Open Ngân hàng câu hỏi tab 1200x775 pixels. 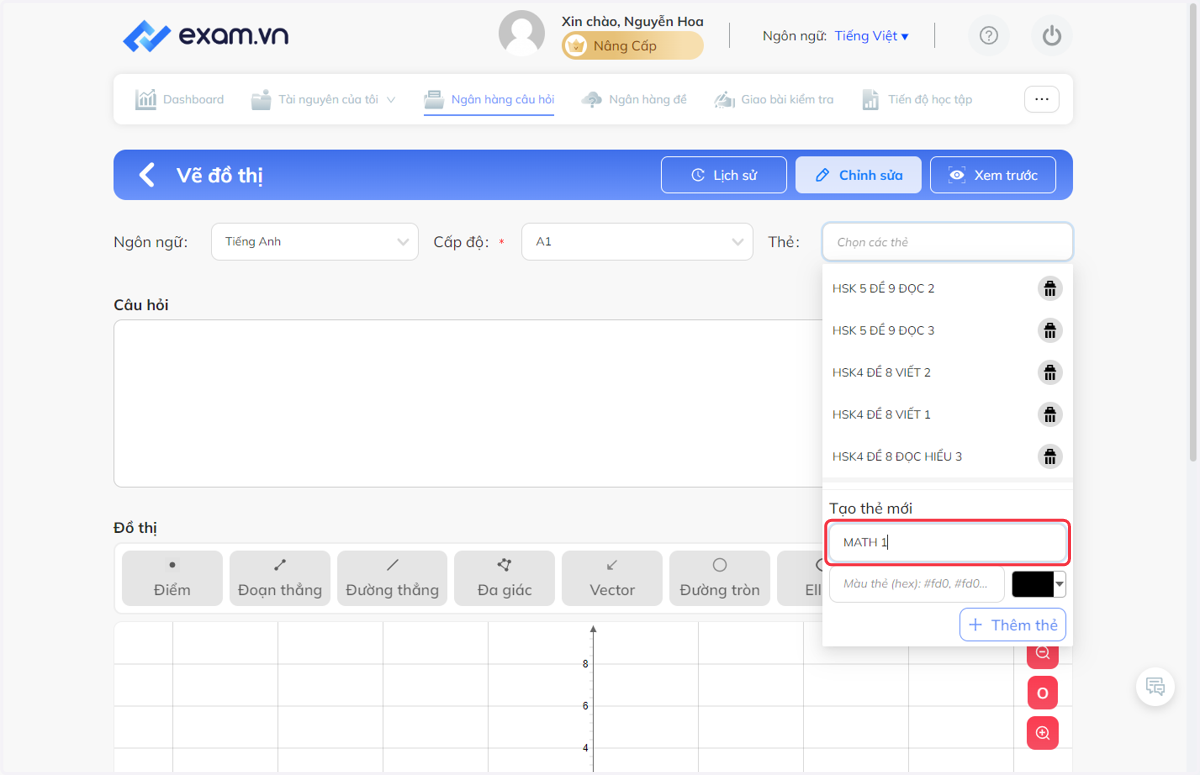[489, 100]
